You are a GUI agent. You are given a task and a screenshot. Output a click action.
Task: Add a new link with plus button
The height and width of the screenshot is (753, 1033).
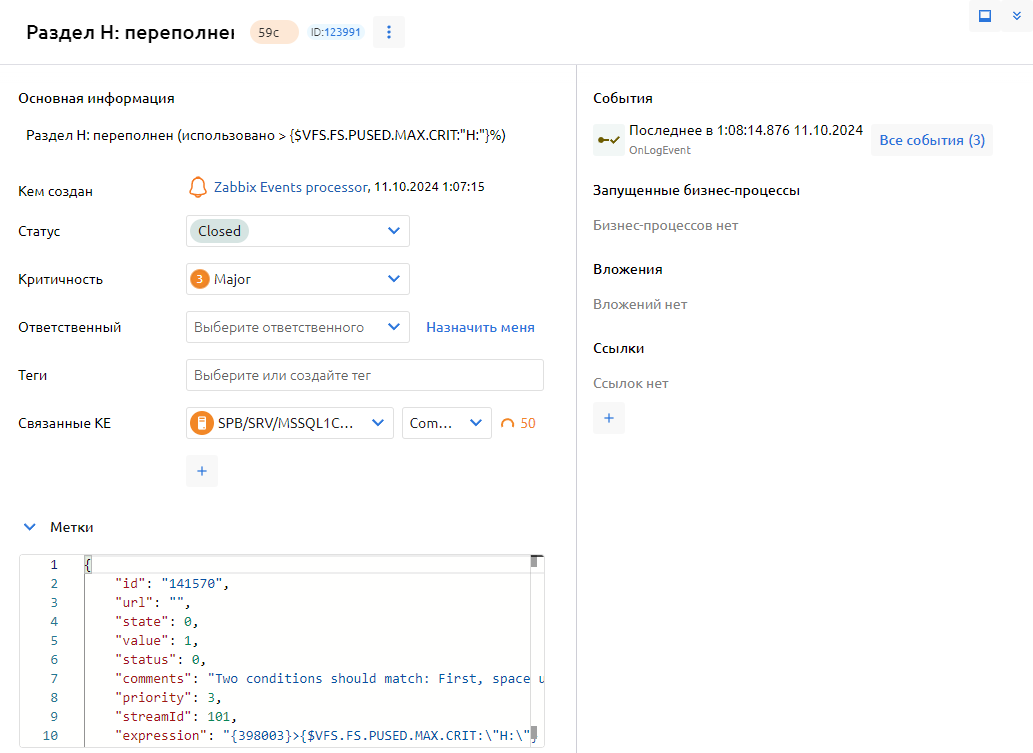point(609,418)
